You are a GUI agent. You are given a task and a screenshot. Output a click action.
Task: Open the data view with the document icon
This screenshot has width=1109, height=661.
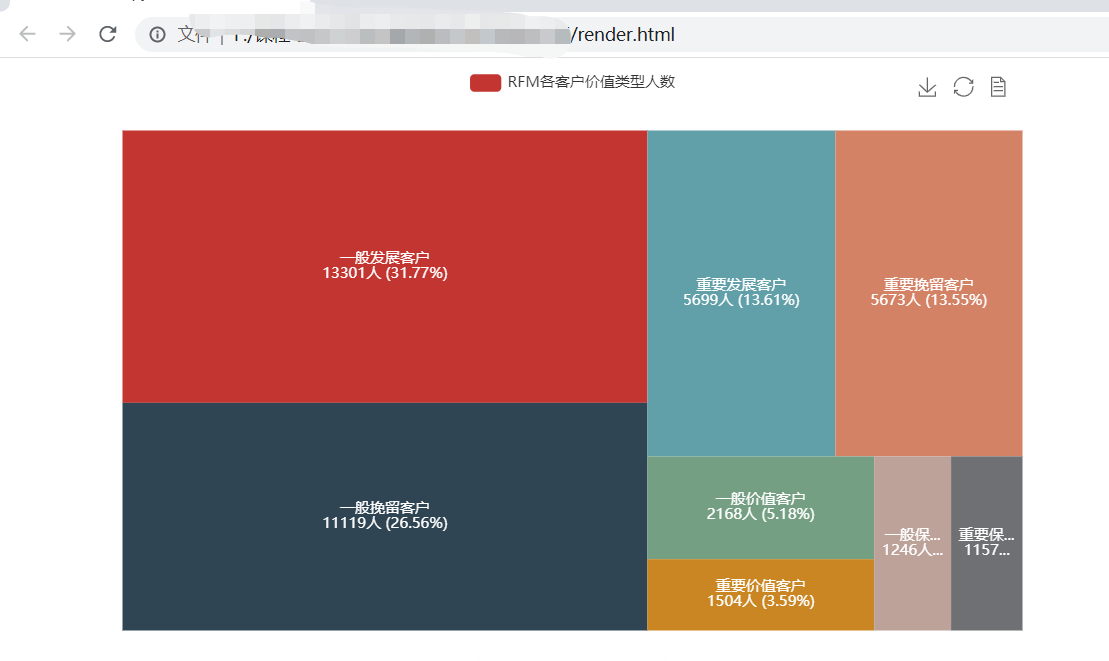click(998, 87)
